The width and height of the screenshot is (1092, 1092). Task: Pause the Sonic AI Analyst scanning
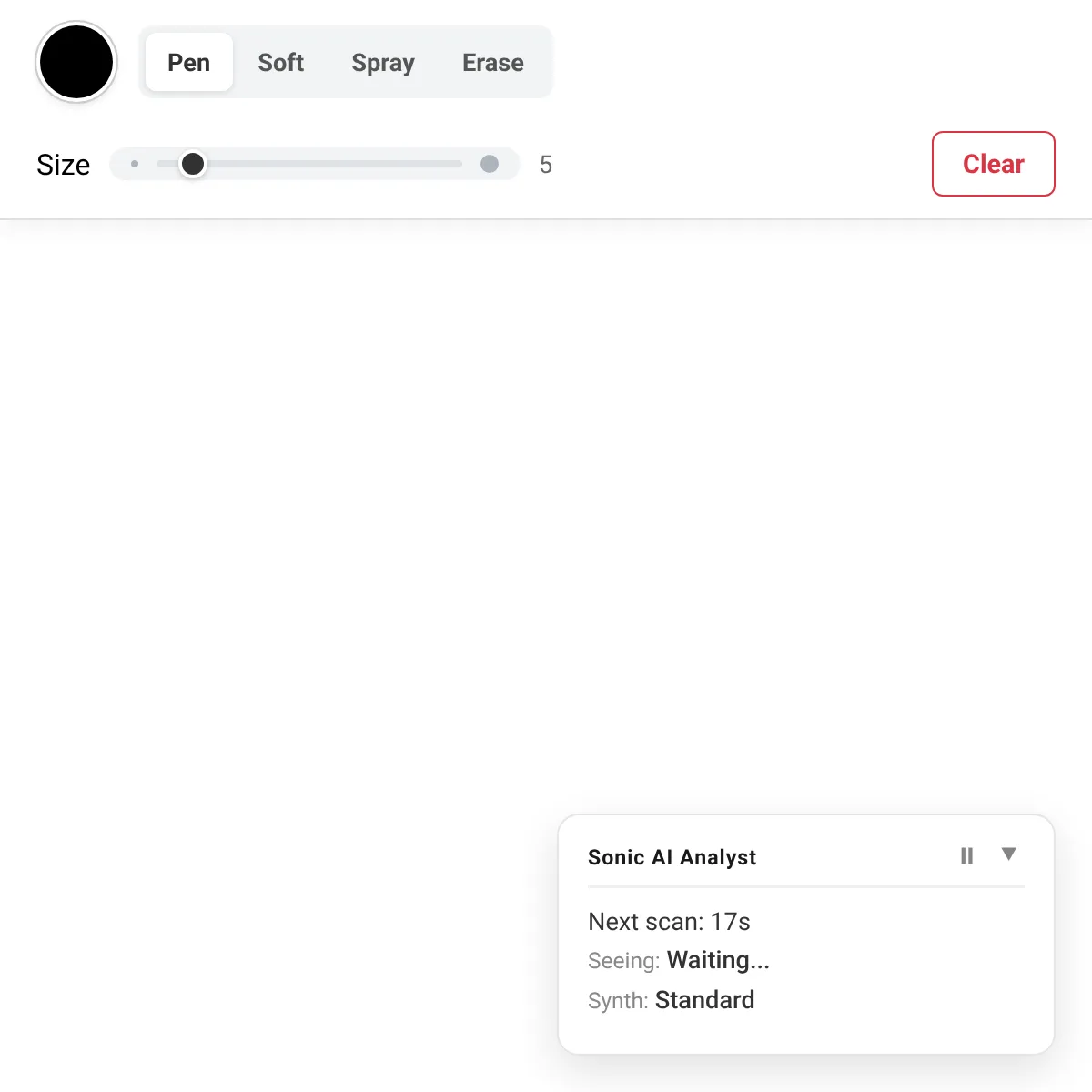(966, 855)
